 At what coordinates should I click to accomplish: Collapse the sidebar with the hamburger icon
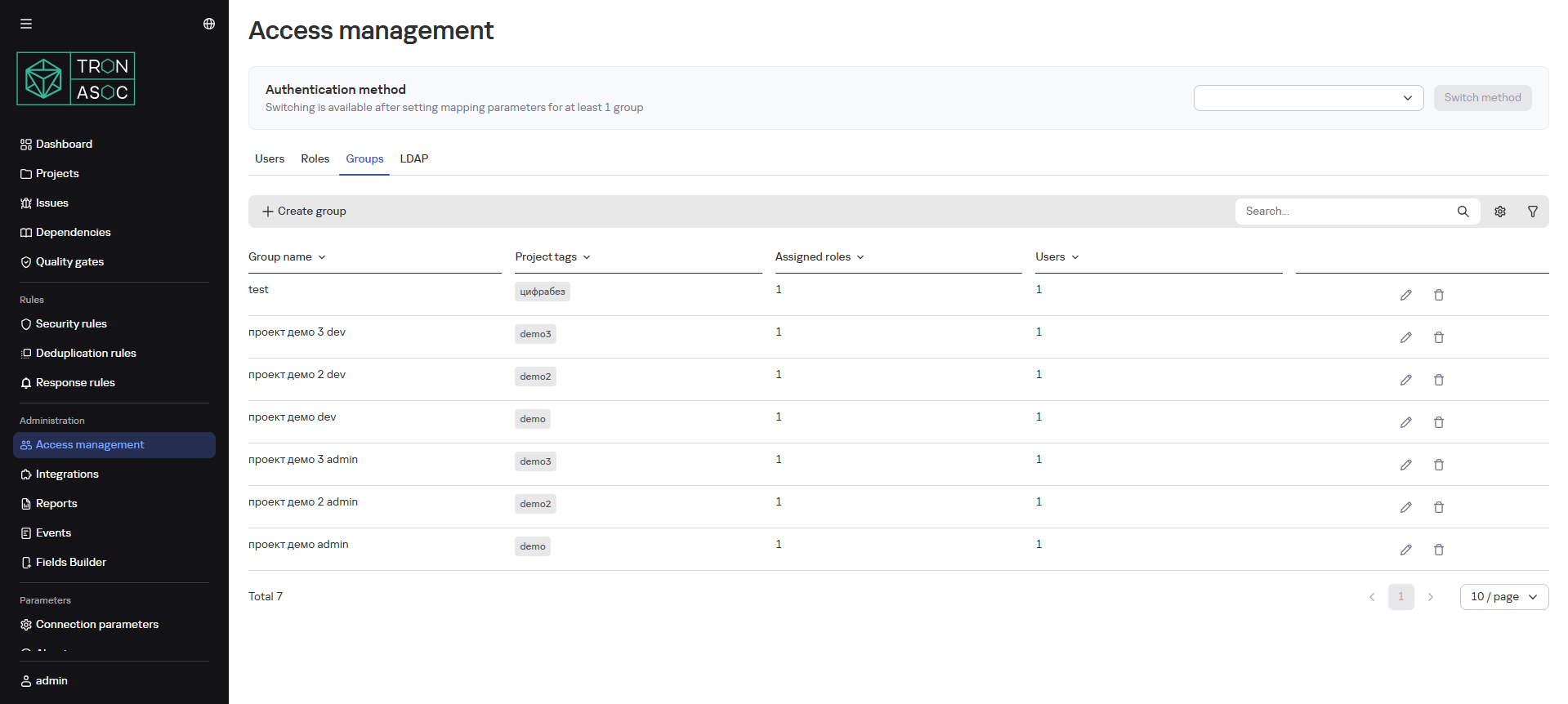(26, 24)
